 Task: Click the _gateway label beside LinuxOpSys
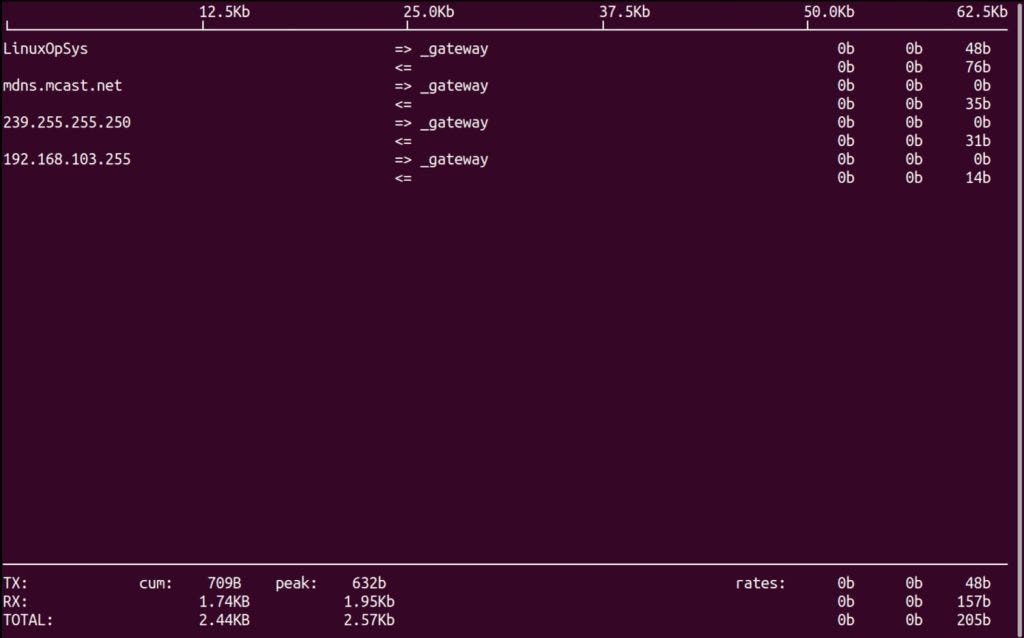[455, 48]
